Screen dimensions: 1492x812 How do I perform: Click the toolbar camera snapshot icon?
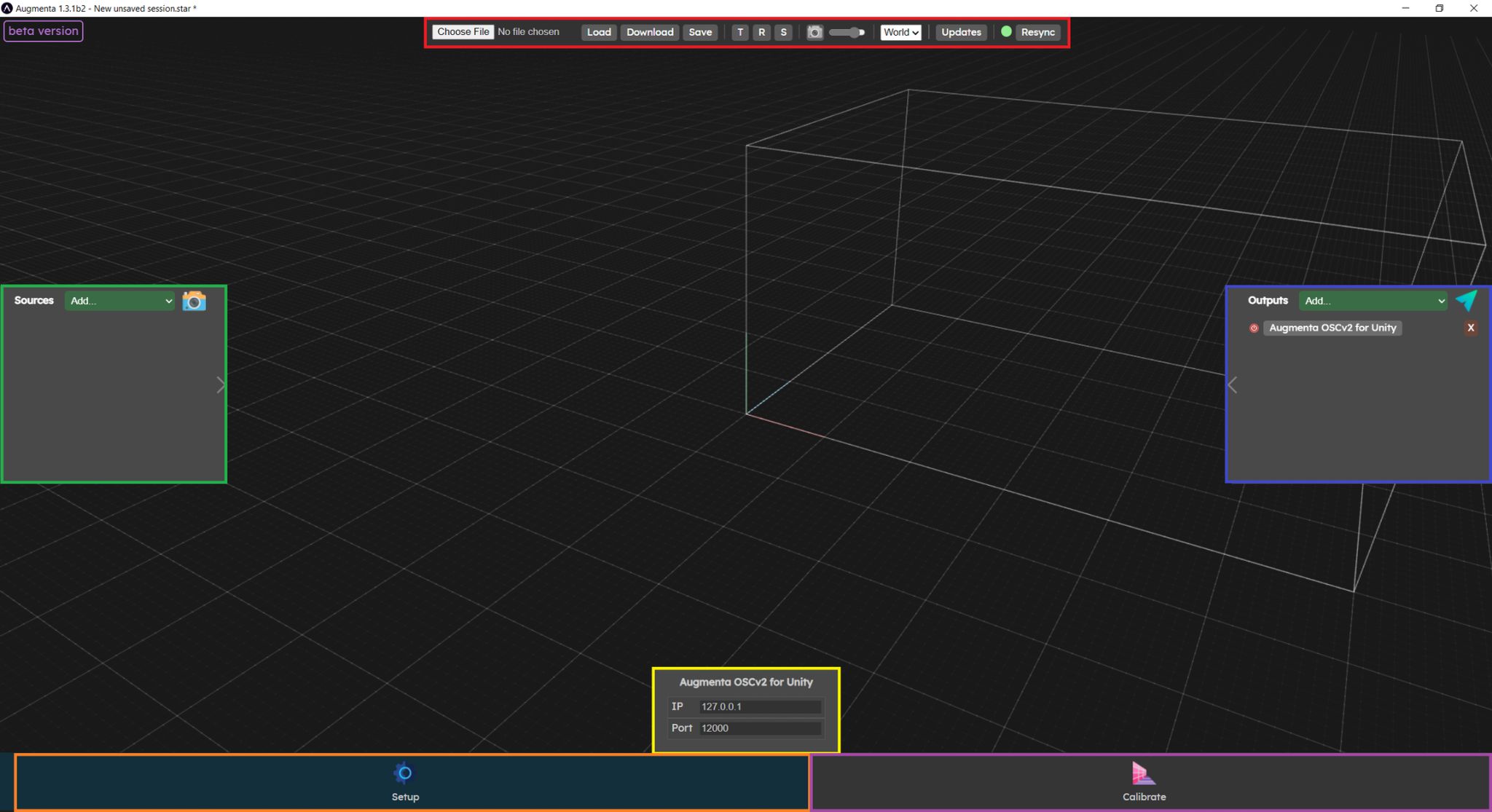click(x=814, y=32)
